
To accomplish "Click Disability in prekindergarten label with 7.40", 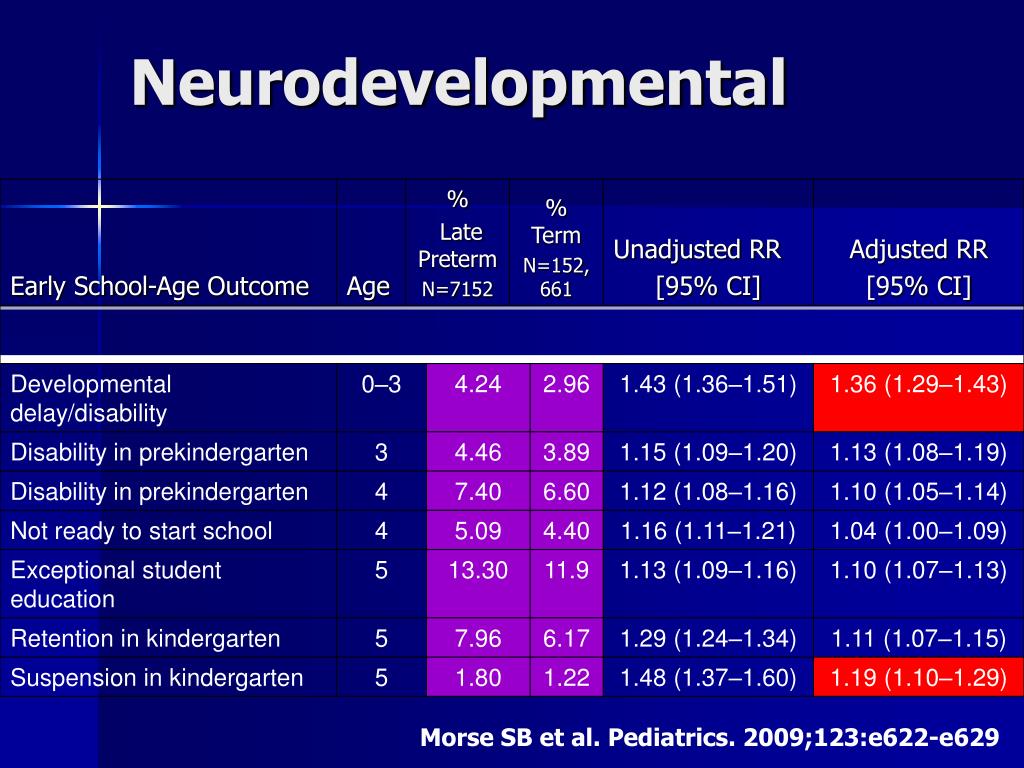I will tap(159, 492).
